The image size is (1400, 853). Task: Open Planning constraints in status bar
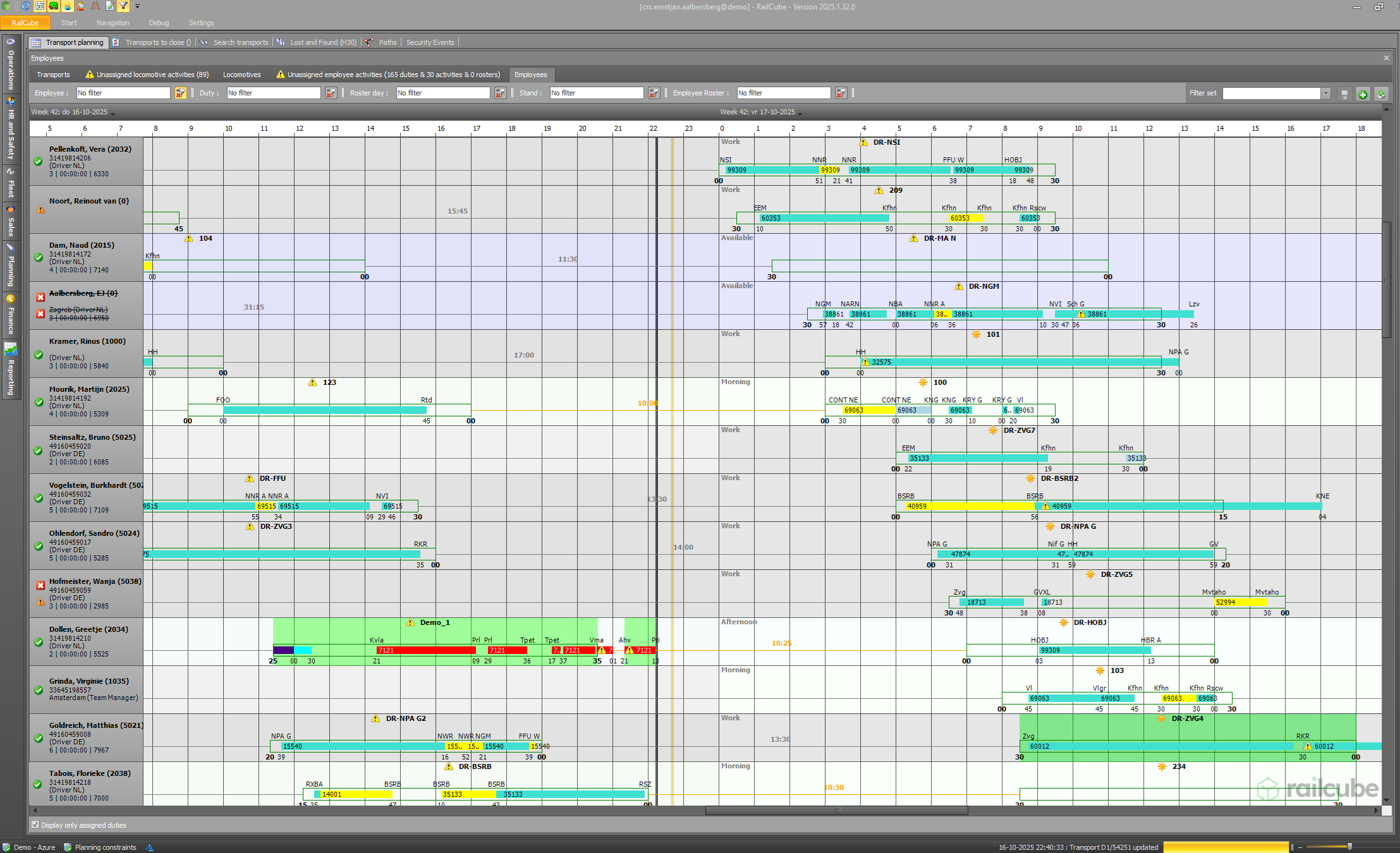[105, 847]
